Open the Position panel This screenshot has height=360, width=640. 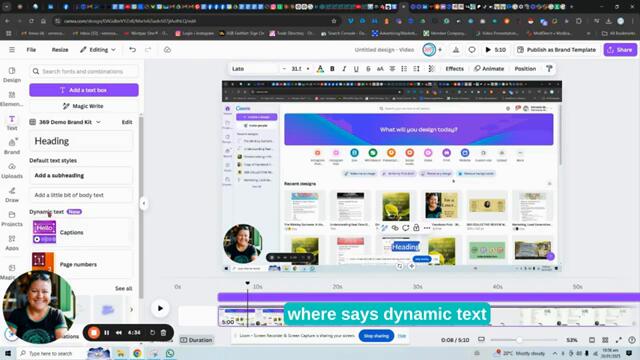tap(525, 69)
